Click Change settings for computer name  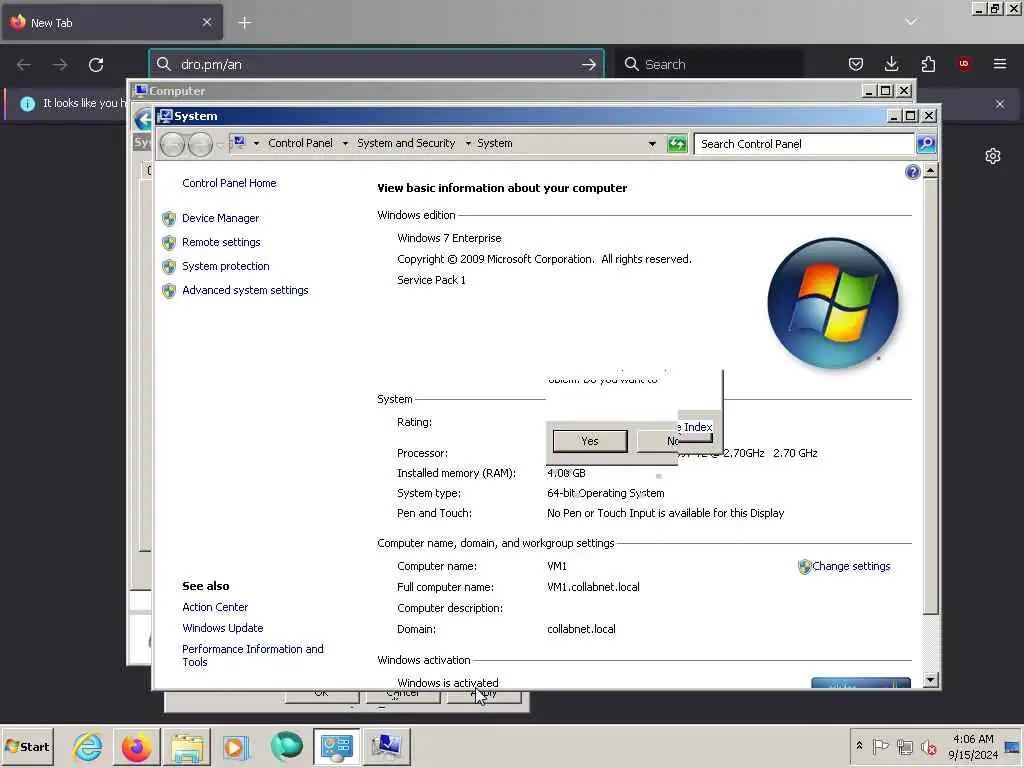click(851, 566)
